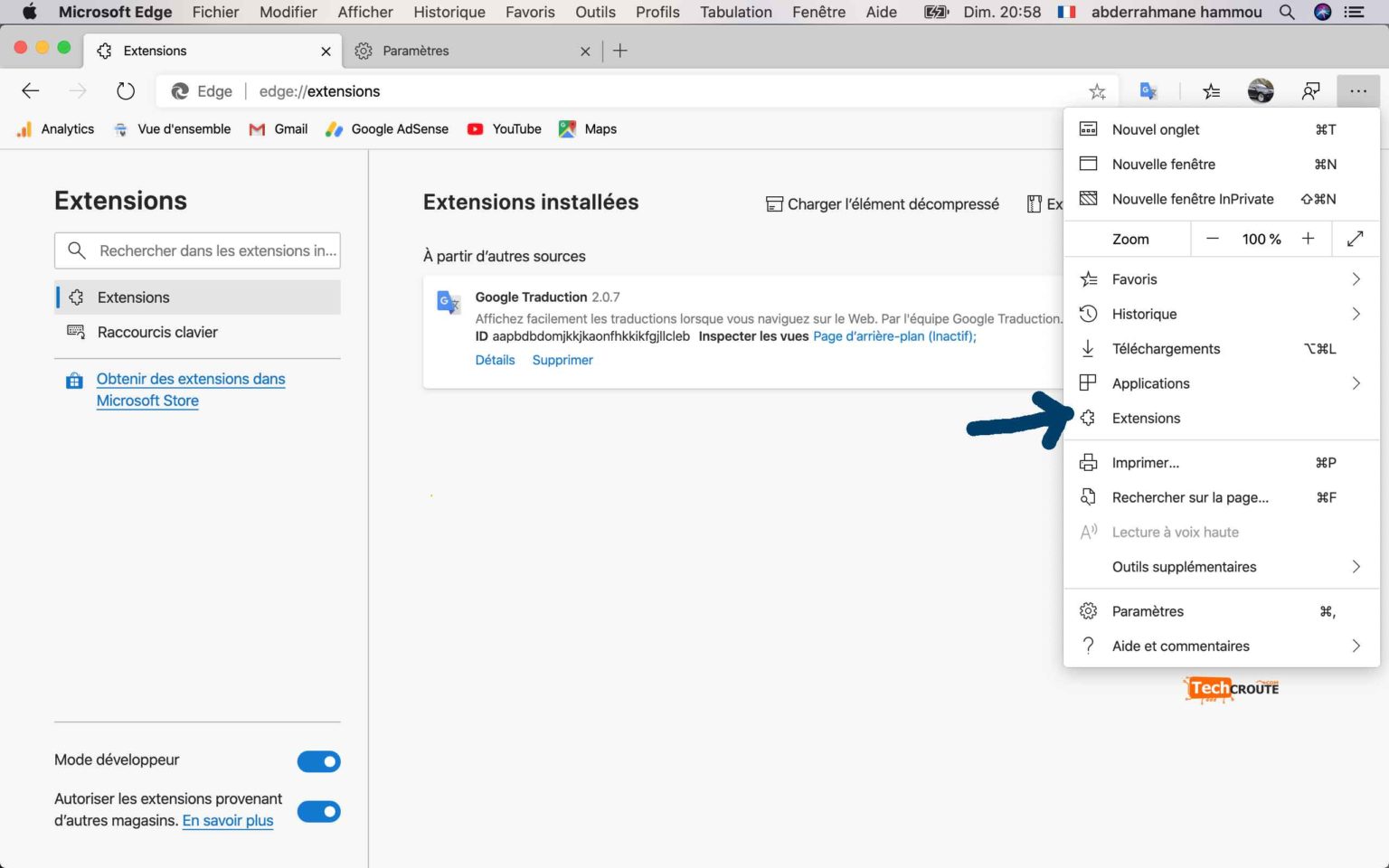This screenshot has height=868, width=1389.
Task: Open the Google Translate icon in address bar
Action: click(1148, 90)
